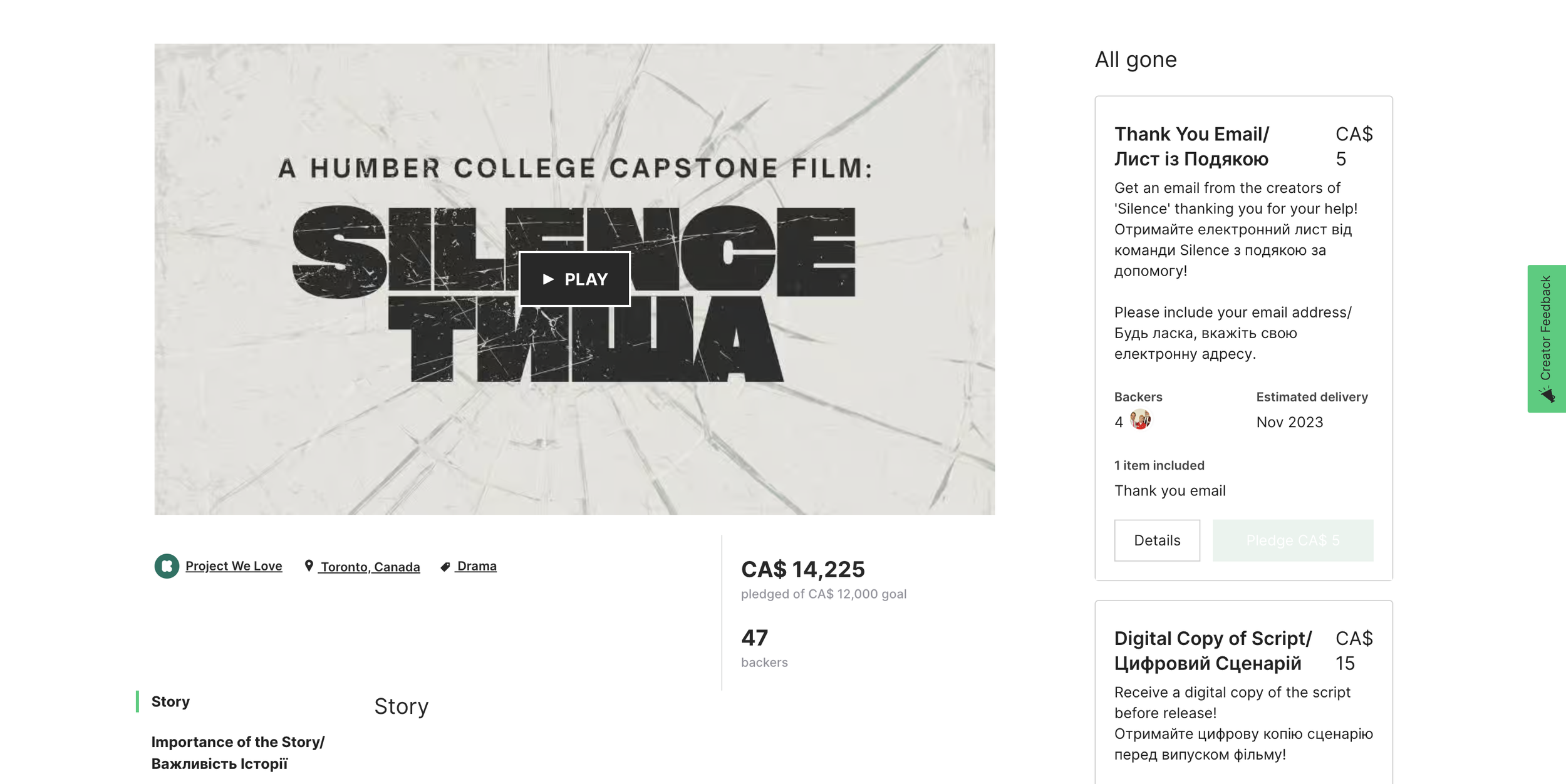Open the Creator Feedback side tab
This screenshot has height=784, width=1566.
pyautogui.click(x=1545, y=329)
